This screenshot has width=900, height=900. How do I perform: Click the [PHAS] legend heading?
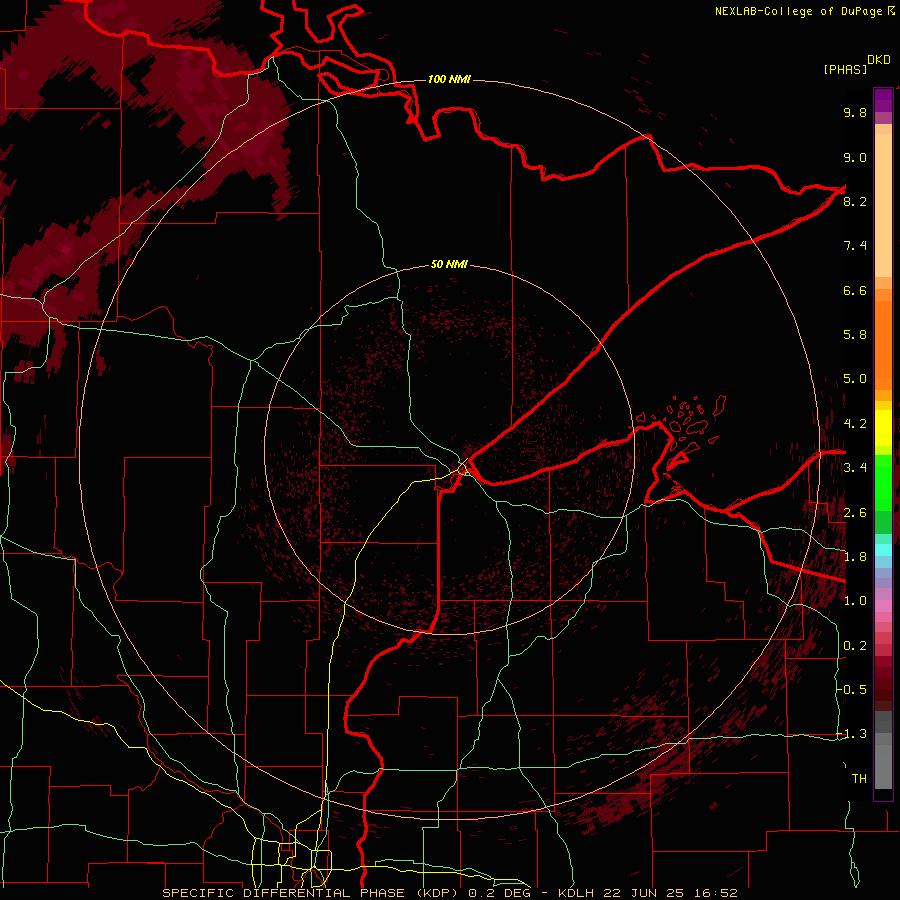coord(845,69)
